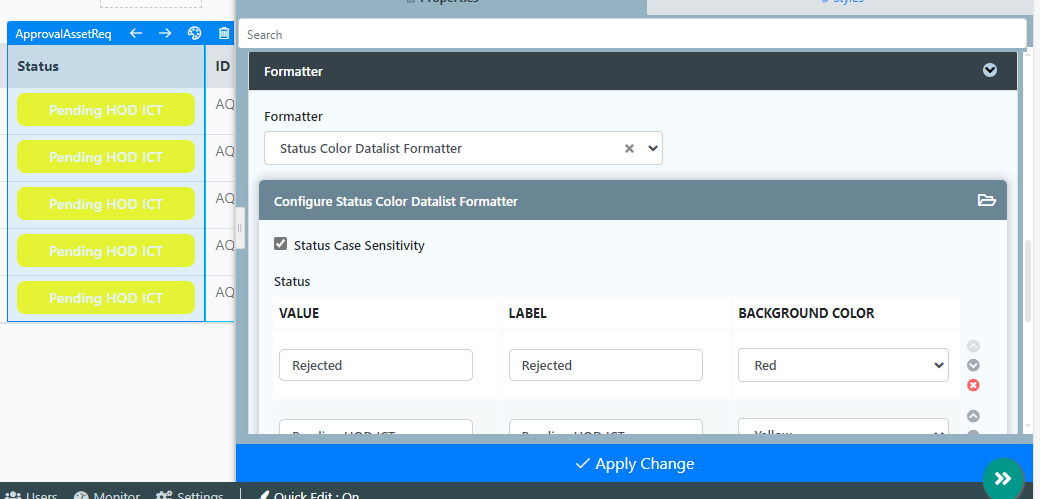This screenshot has width=1040, height=499.
Task: Remove the Rejected row with red X
Action: [x=973, y=385]
